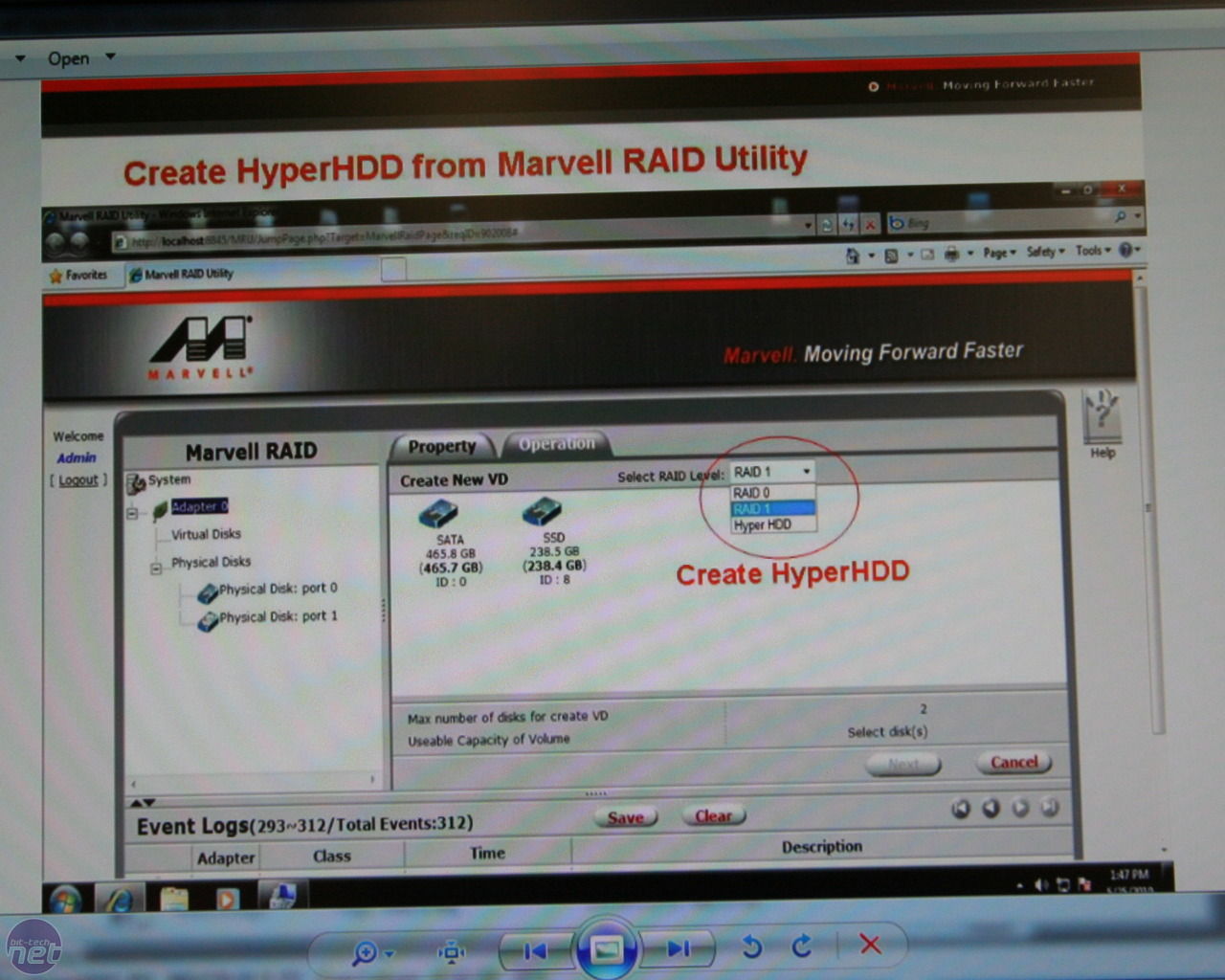Collapse the Physical Disks tree node
Image resolution: width=1225 pixels, height=980 pixels.
tap(155, 568)
